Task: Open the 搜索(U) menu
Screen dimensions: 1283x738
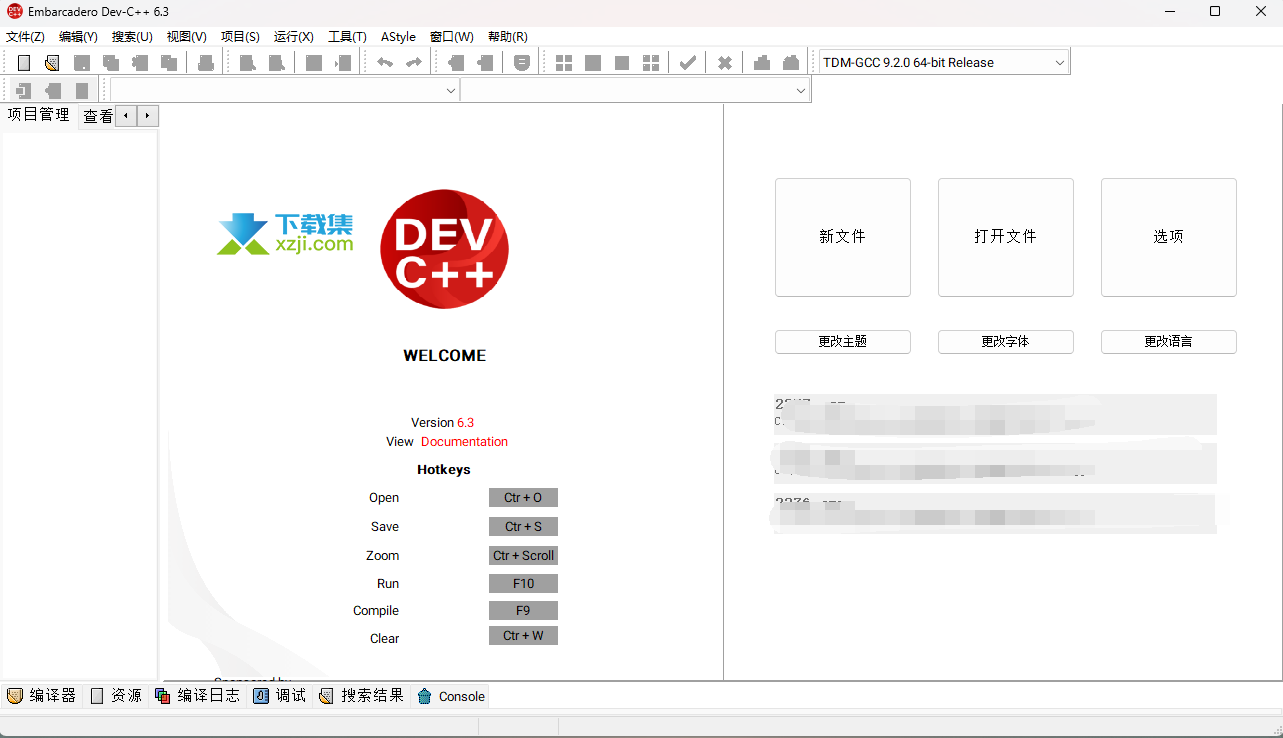Action: (132, 37)
